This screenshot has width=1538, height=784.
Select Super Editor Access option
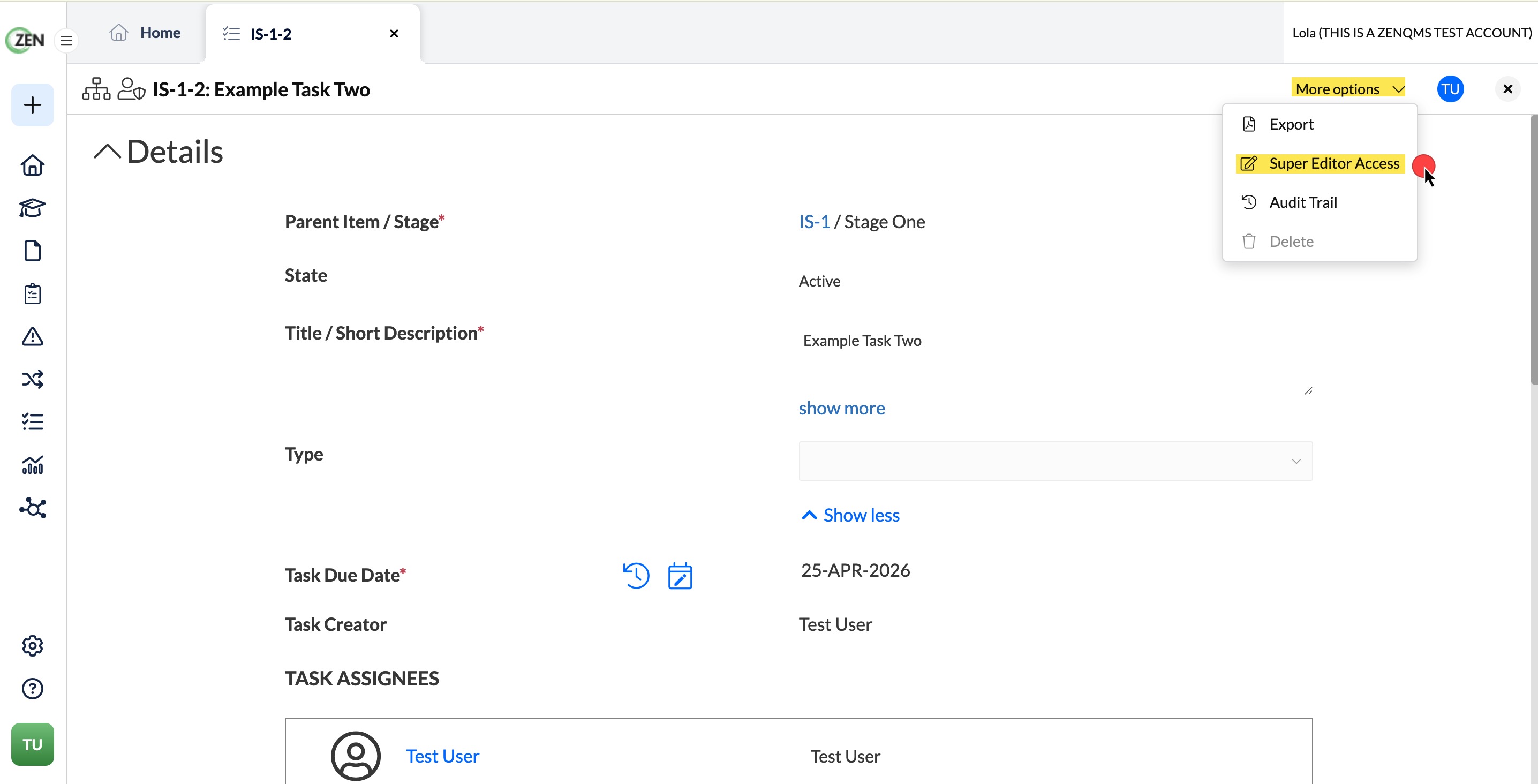(1320, 163)
